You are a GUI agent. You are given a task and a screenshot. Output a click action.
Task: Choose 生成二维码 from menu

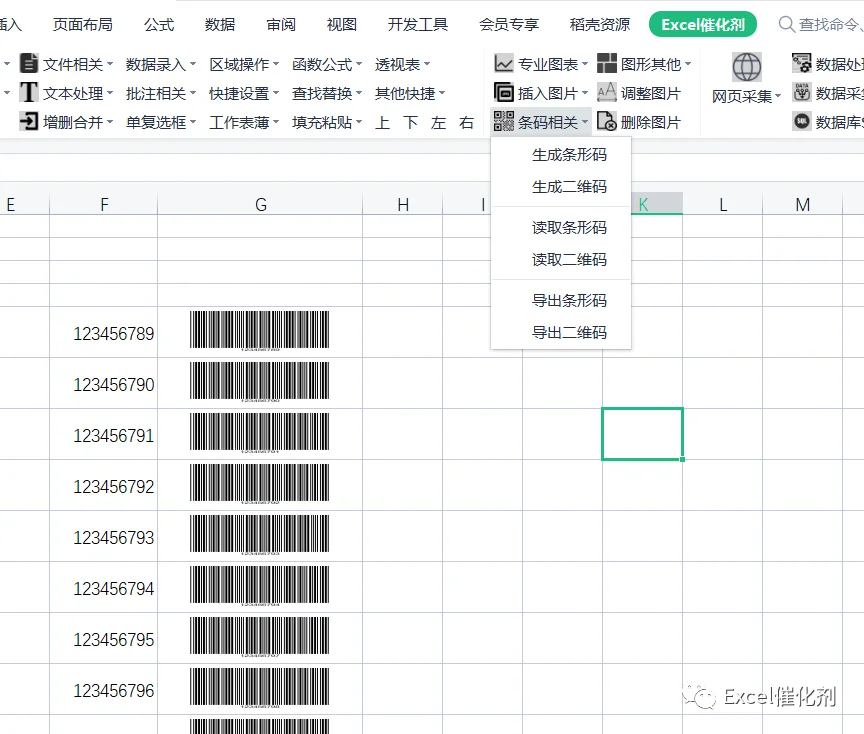[x=561, y=187]
